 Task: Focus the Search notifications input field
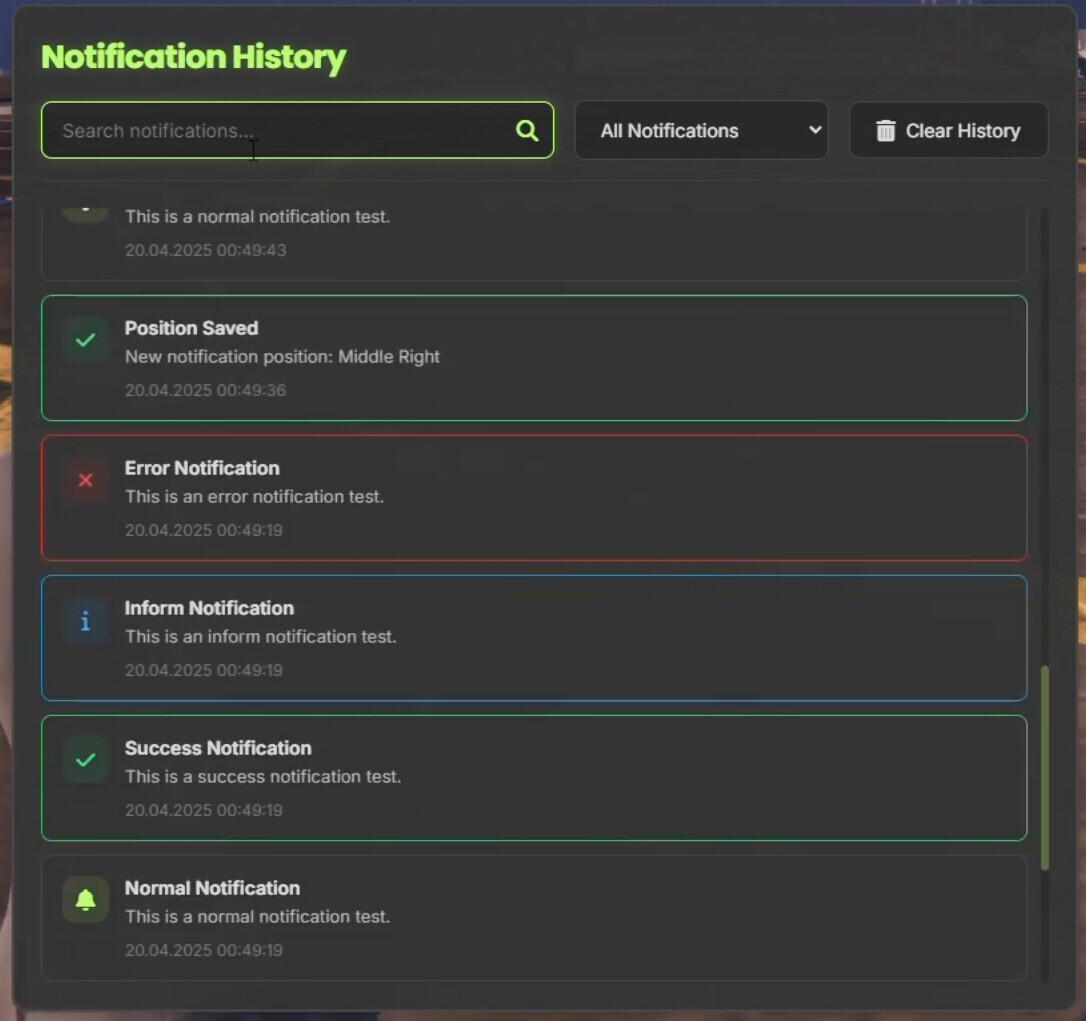pos(297,130)
